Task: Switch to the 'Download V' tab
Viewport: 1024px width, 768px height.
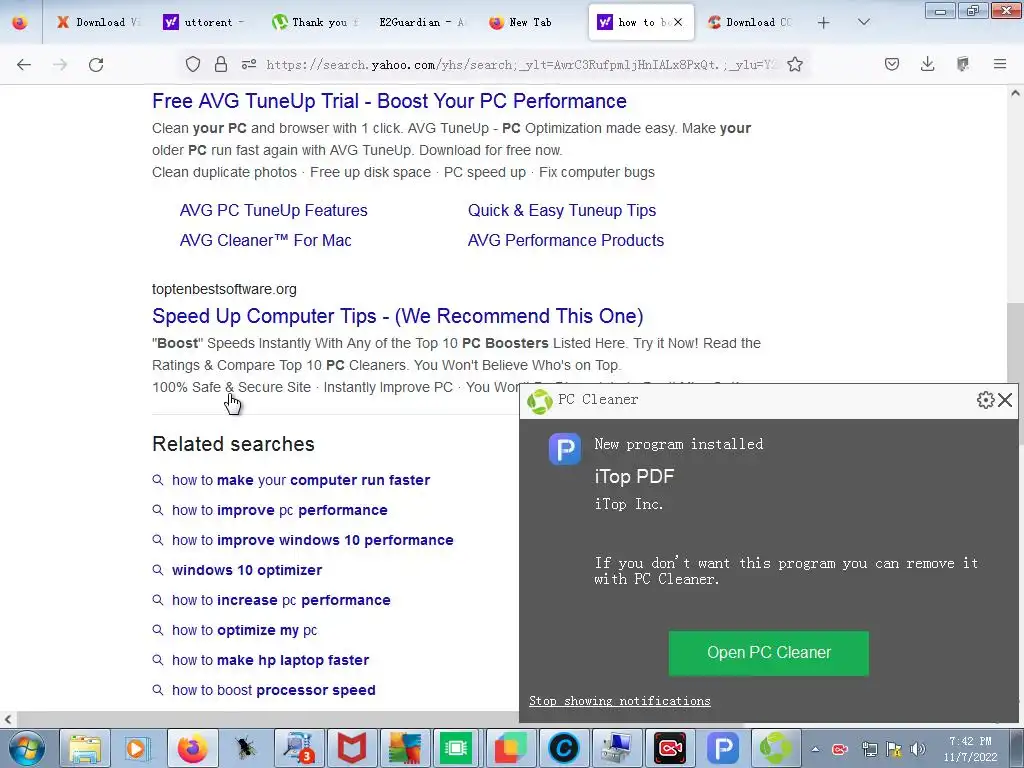Action: click(x=98, y=22)
